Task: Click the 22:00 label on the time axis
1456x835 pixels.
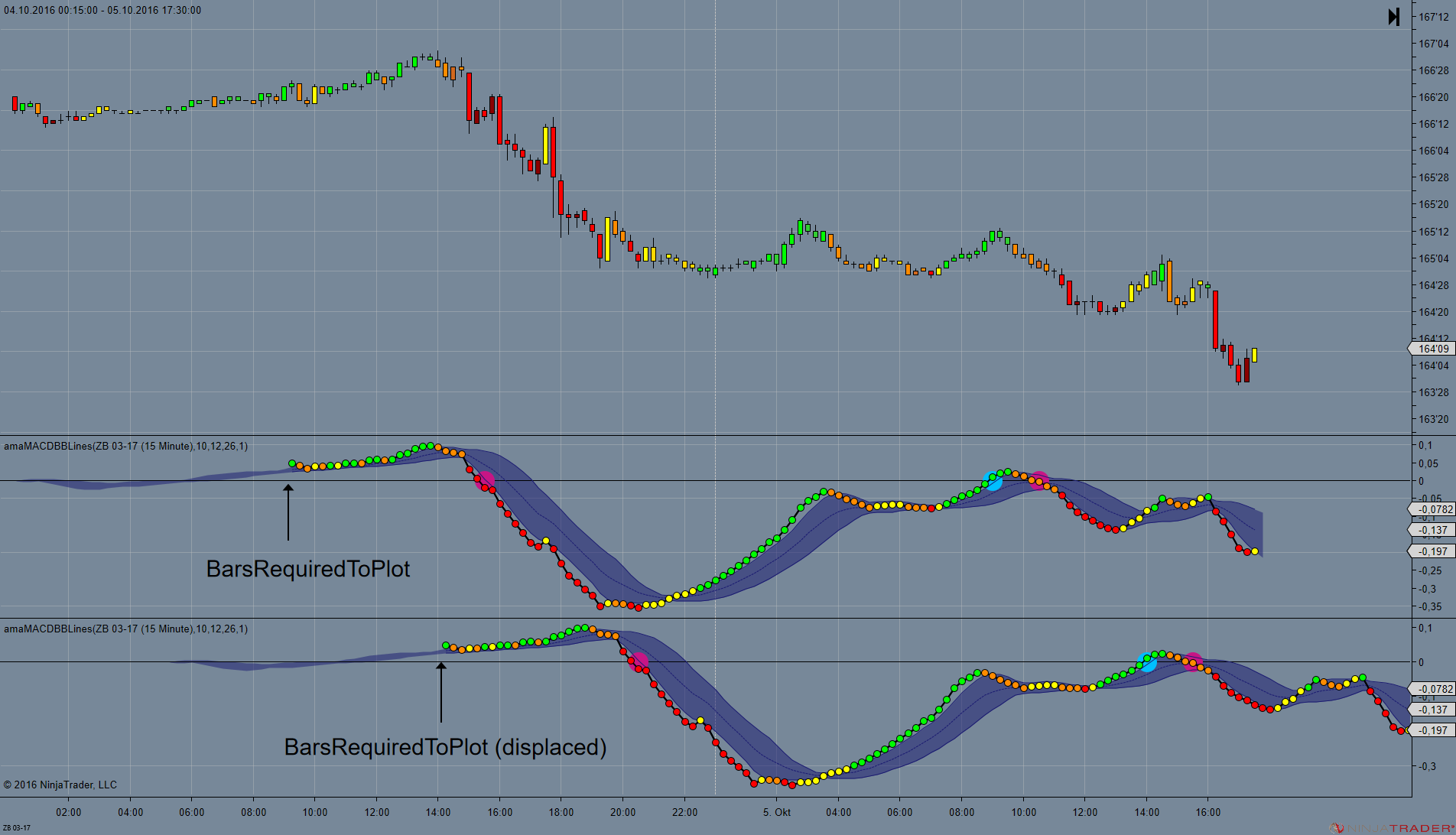Action: pos(685,812)
